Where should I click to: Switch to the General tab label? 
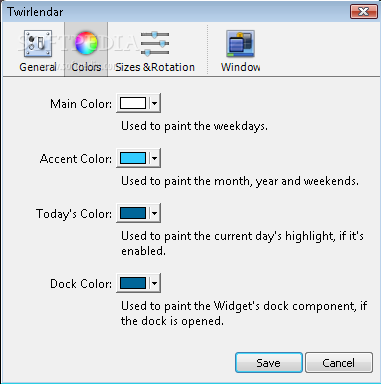point(38,67)
